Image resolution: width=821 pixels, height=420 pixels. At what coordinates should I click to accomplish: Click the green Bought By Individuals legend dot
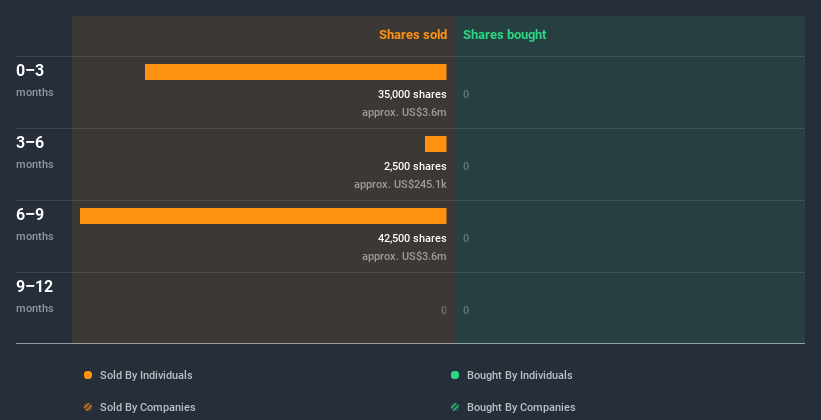coord(455,375)
